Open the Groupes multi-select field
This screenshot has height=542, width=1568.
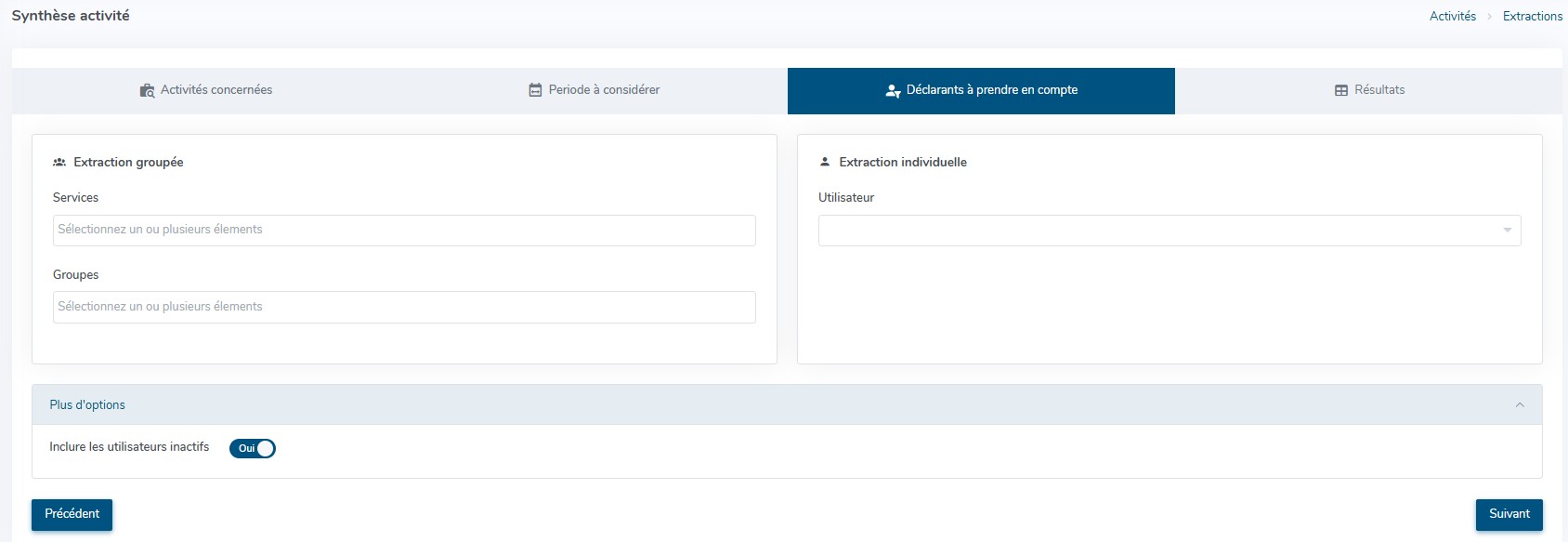click(x=404, y=308)
